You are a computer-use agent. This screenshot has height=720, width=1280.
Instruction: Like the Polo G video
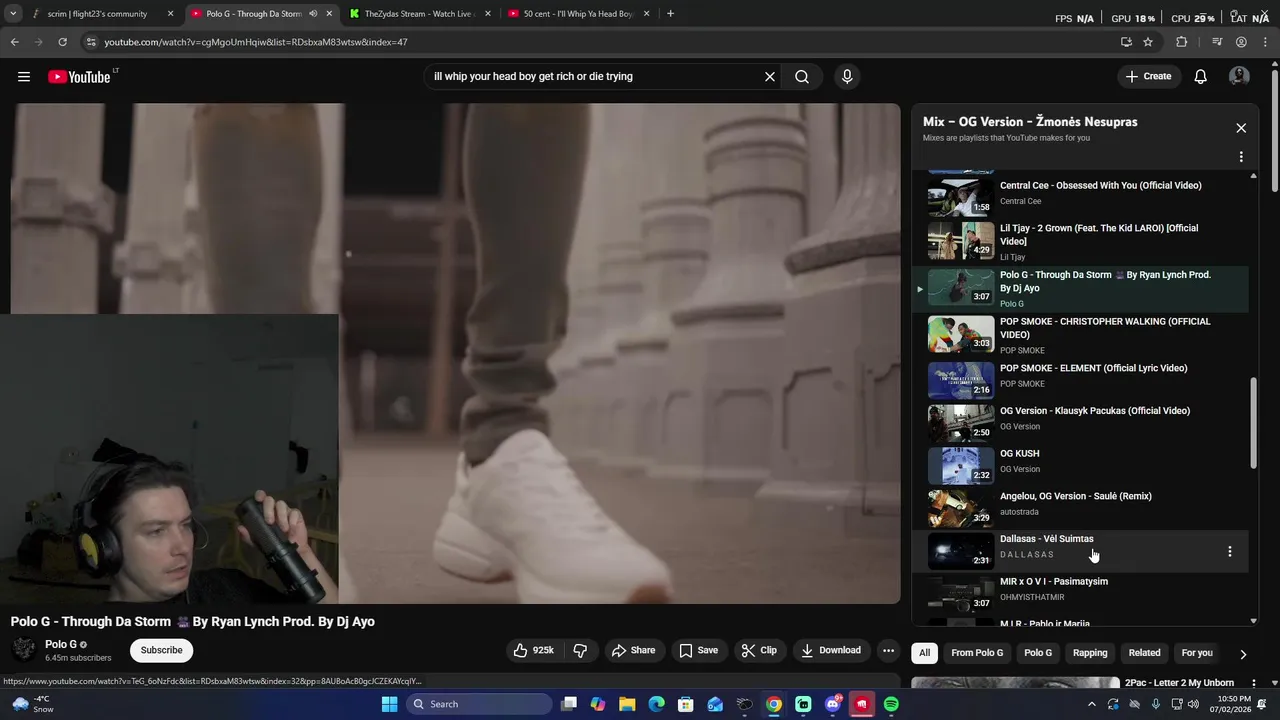534,650
